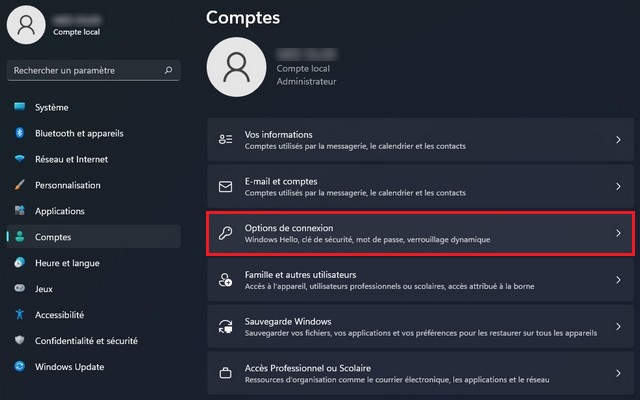640x400 pixels.
Task: Click the search magnifier icon
Action: (x=169, y=71)
